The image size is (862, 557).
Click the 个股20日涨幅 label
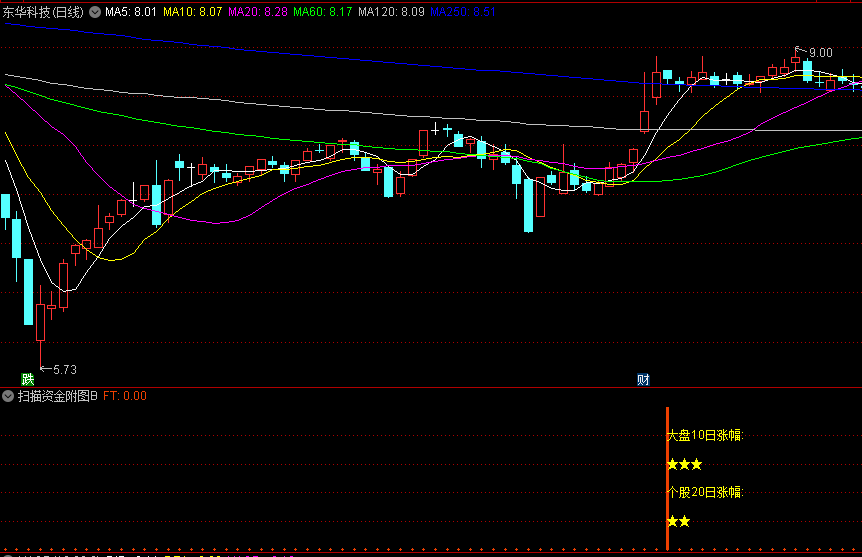[705, 492]
